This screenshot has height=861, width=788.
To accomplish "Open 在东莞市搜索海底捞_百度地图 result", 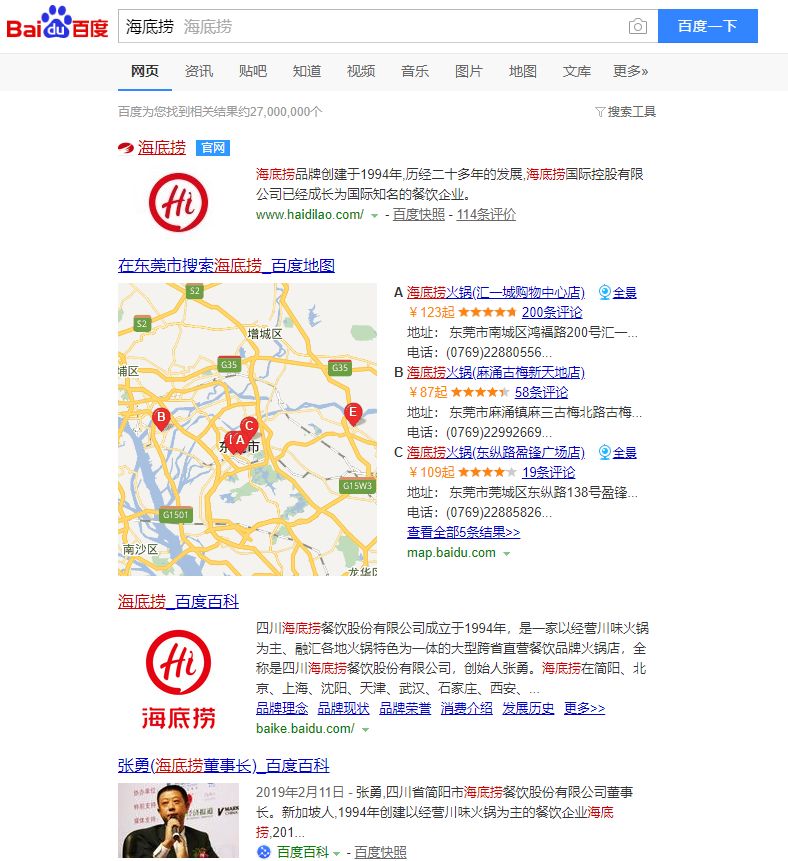I will (226, 266).
